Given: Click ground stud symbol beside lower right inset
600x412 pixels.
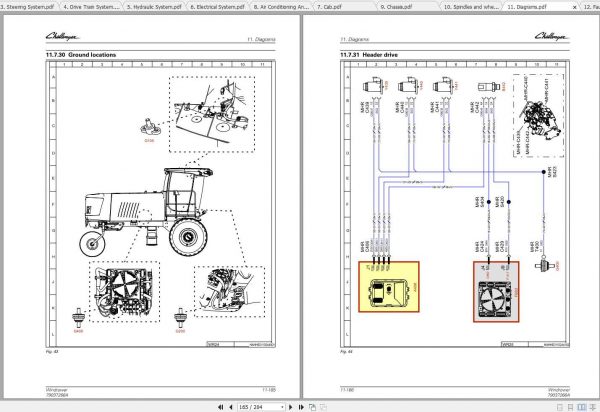Looking at the screenshot, I should 180,318.
